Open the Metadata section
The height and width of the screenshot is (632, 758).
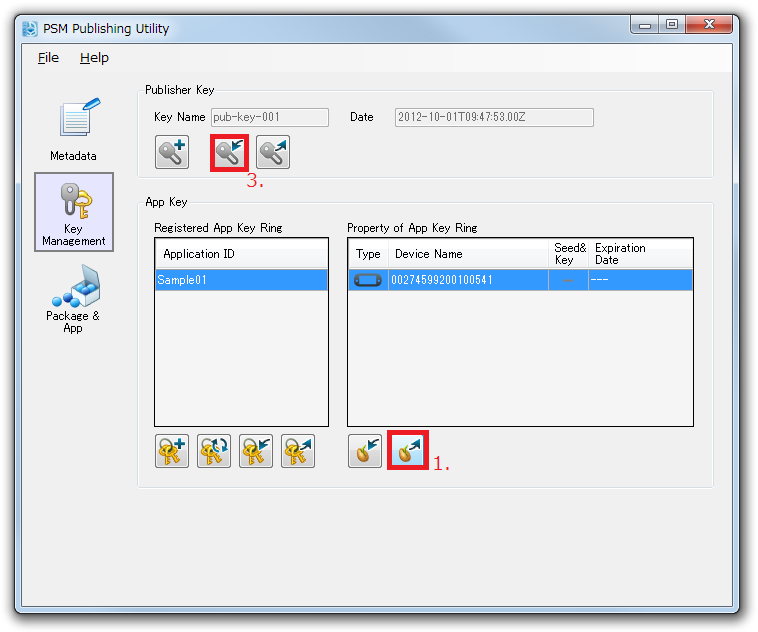[x=74, y=130]
